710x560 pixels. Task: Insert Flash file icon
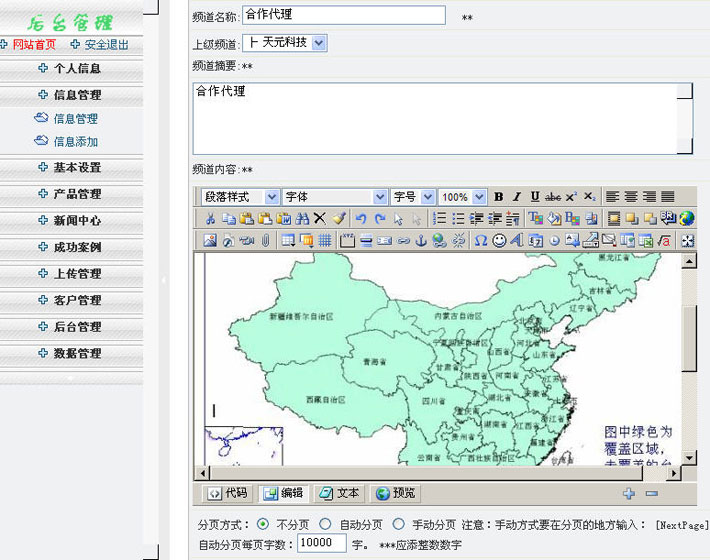[229, 240]
